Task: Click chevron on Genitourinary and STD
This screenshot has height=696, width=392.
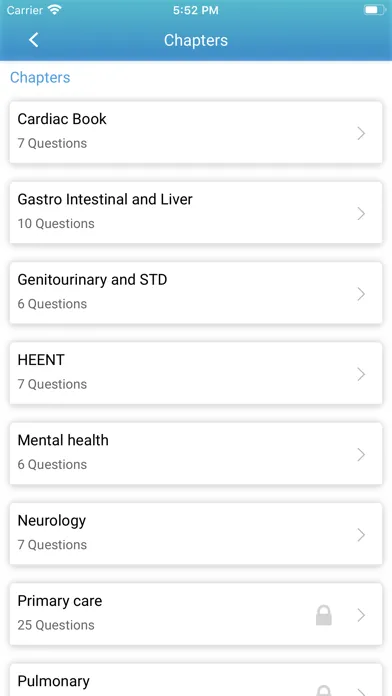Action: coord(361,294)
